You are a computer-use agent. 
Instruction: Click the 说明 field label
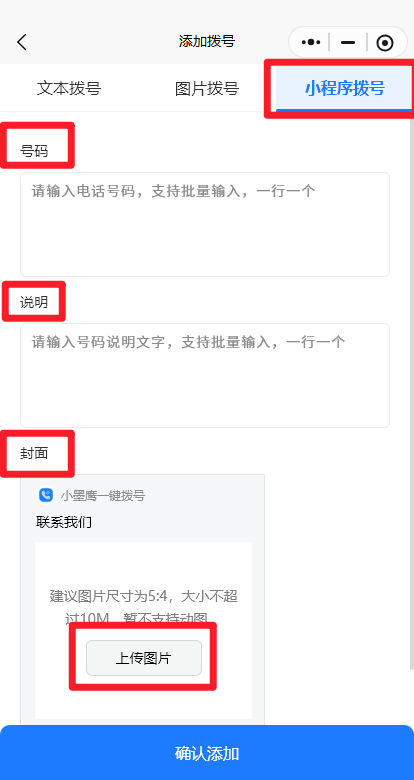[34, 302]
